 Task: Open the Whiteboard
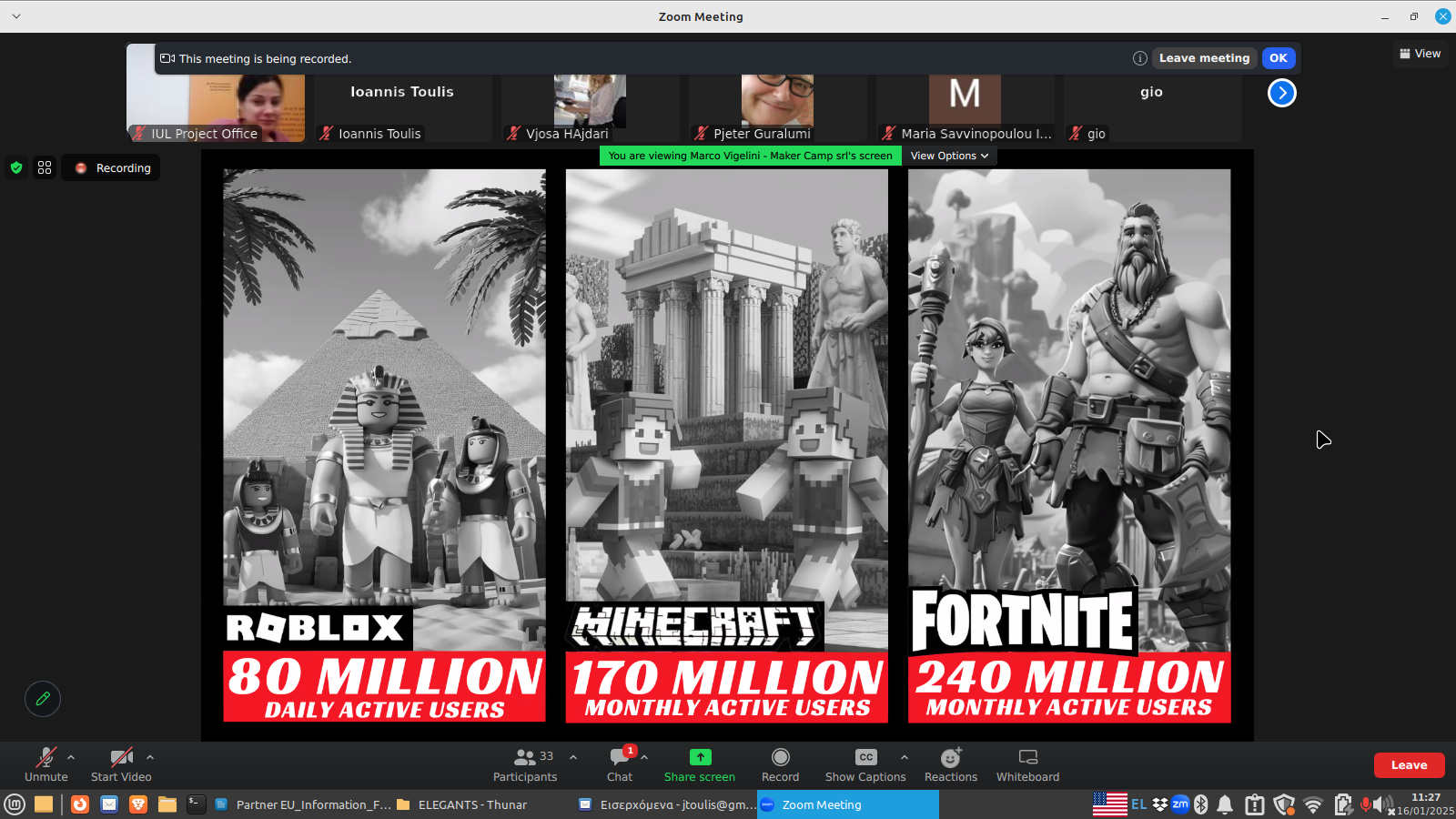(x=1027, y=764)
